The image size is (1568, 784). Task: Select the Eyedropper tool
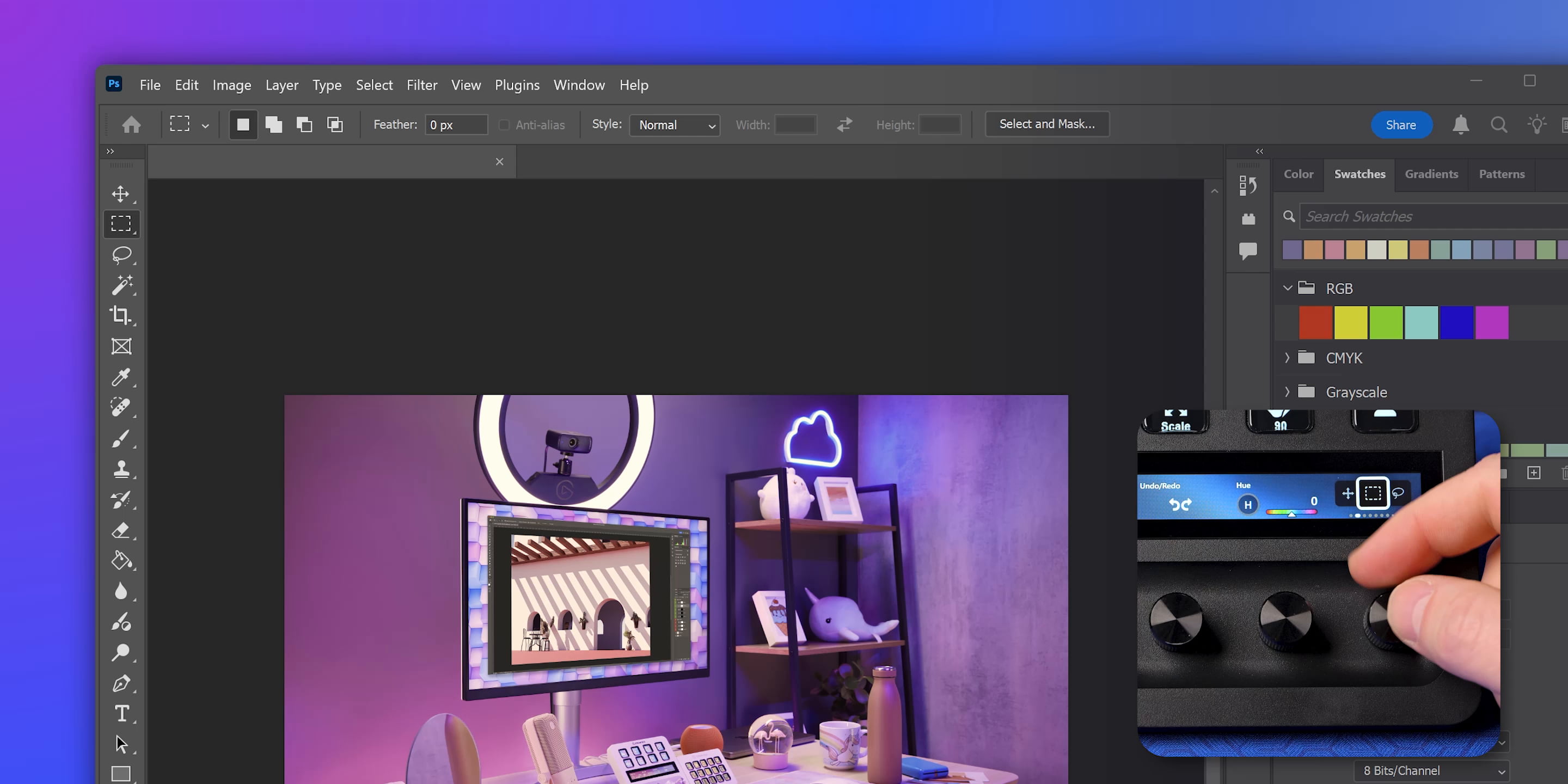pos(121,377)
